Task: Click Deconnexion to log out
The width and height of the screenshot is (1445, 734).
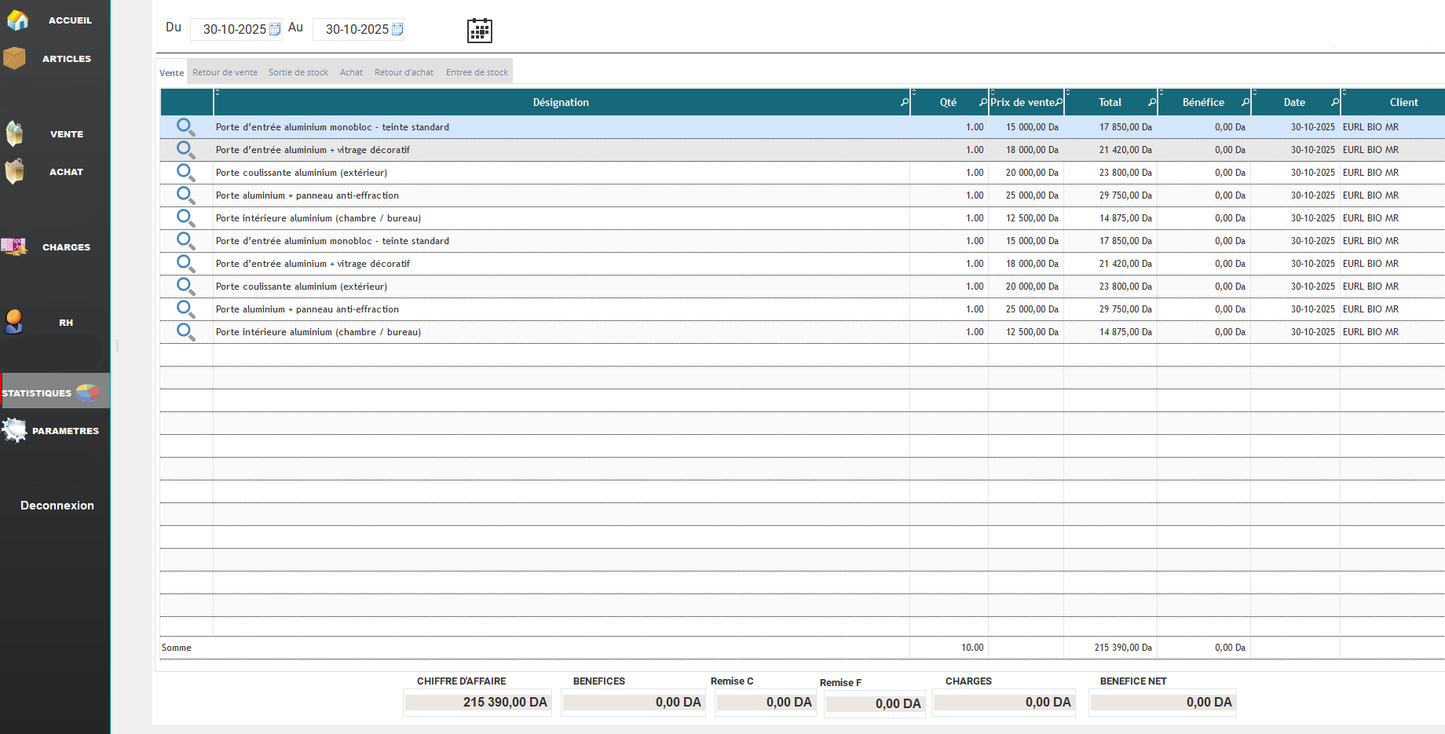Action: pos(57,505)
